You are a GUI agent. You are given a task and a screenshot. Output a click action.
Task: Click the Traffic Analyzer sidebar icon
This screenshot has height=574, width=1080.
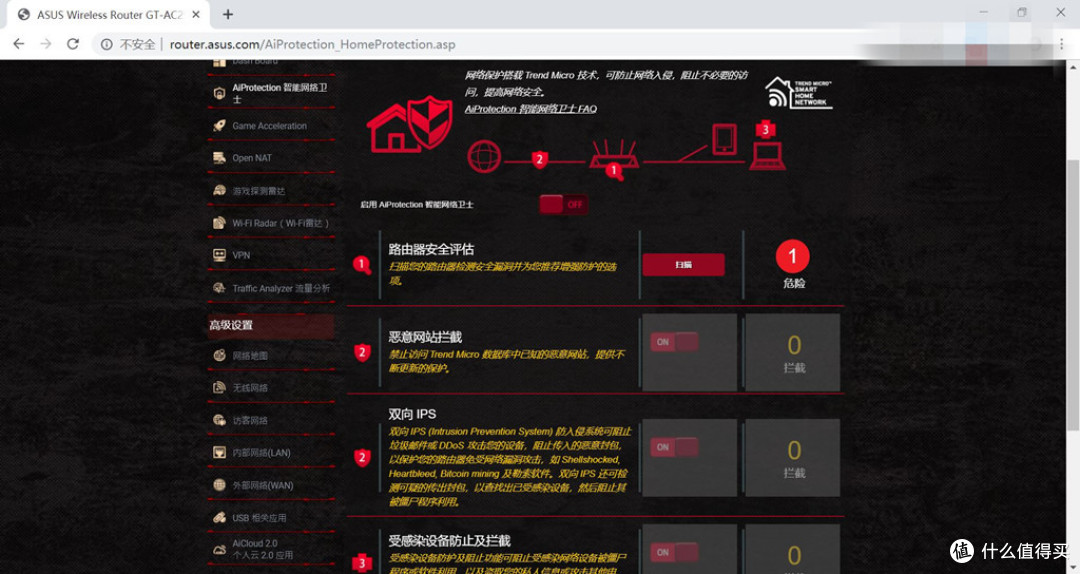pyautogui.click(x=219, y=288)
